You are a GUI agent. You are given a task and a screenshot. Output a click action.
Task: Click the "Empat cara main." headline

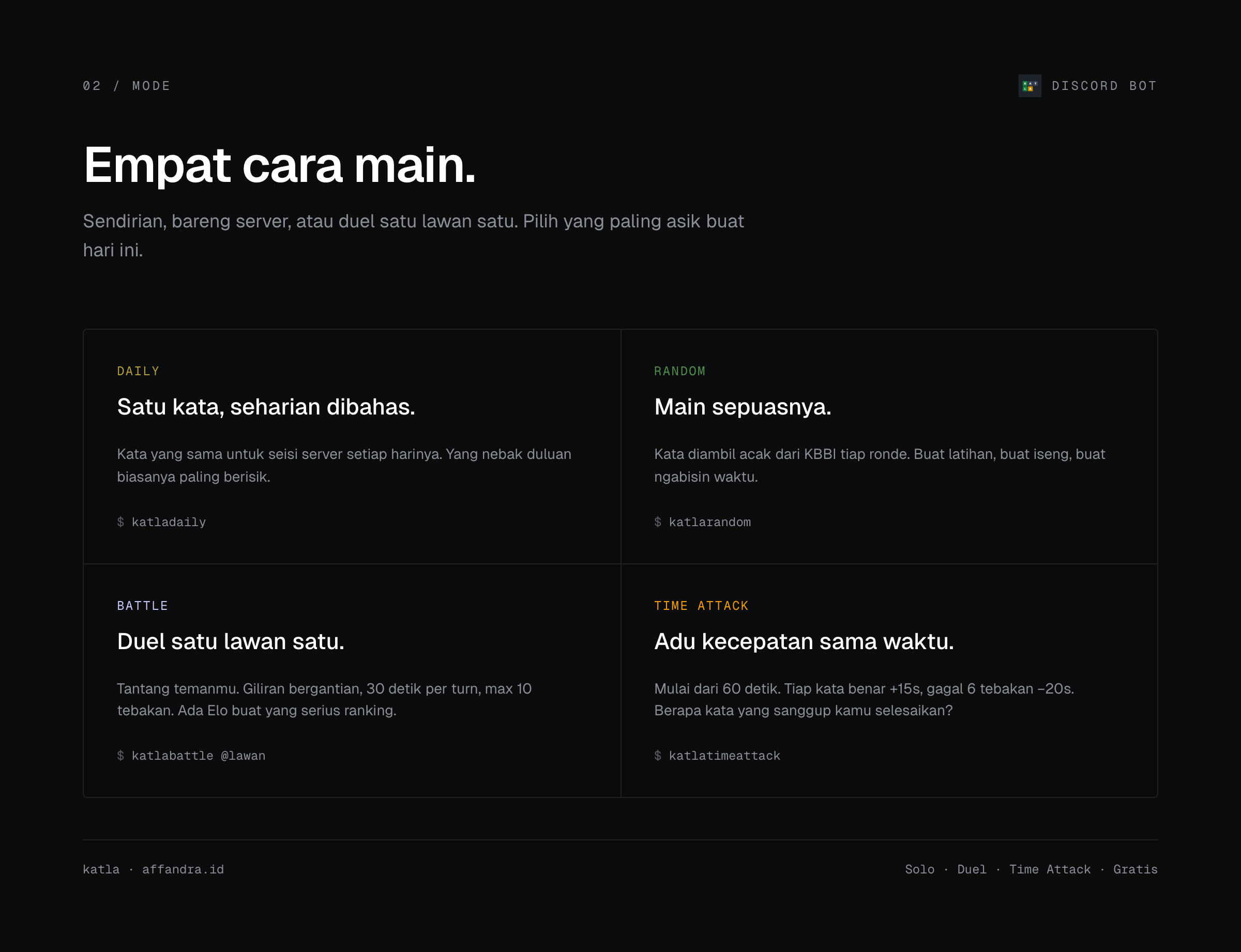[x=279, y=165]
